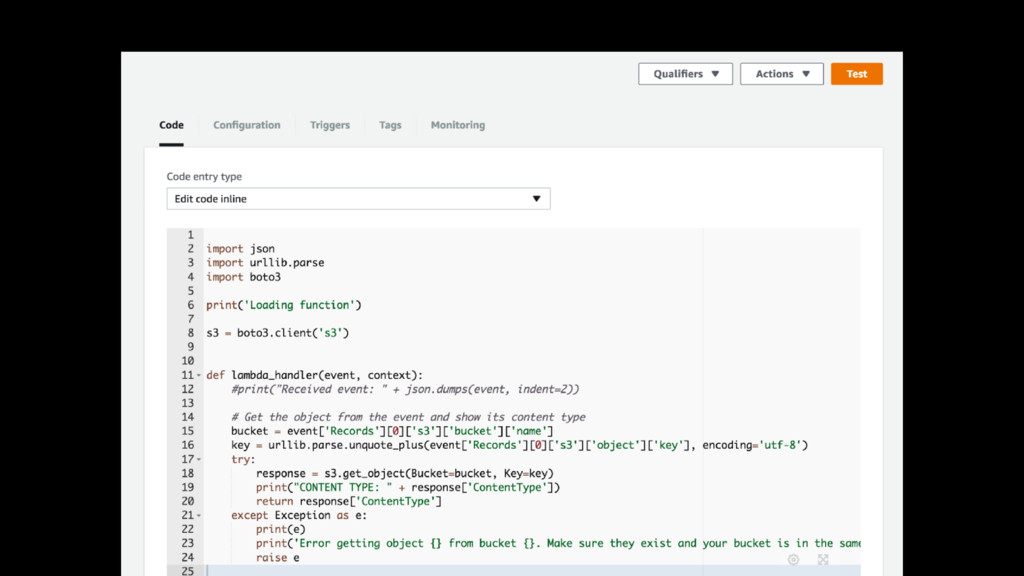The height and width of the screenshot is (576, 1024).
Task: Click the 'raise e' line
Action: (x=278, y=558)
